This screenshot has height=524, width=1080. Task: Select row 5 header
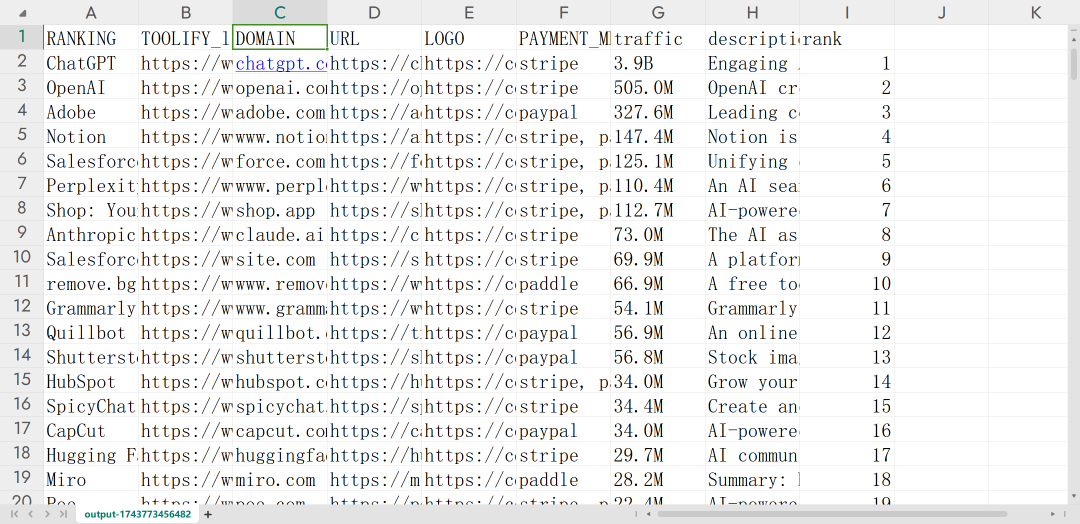(21, 136)
